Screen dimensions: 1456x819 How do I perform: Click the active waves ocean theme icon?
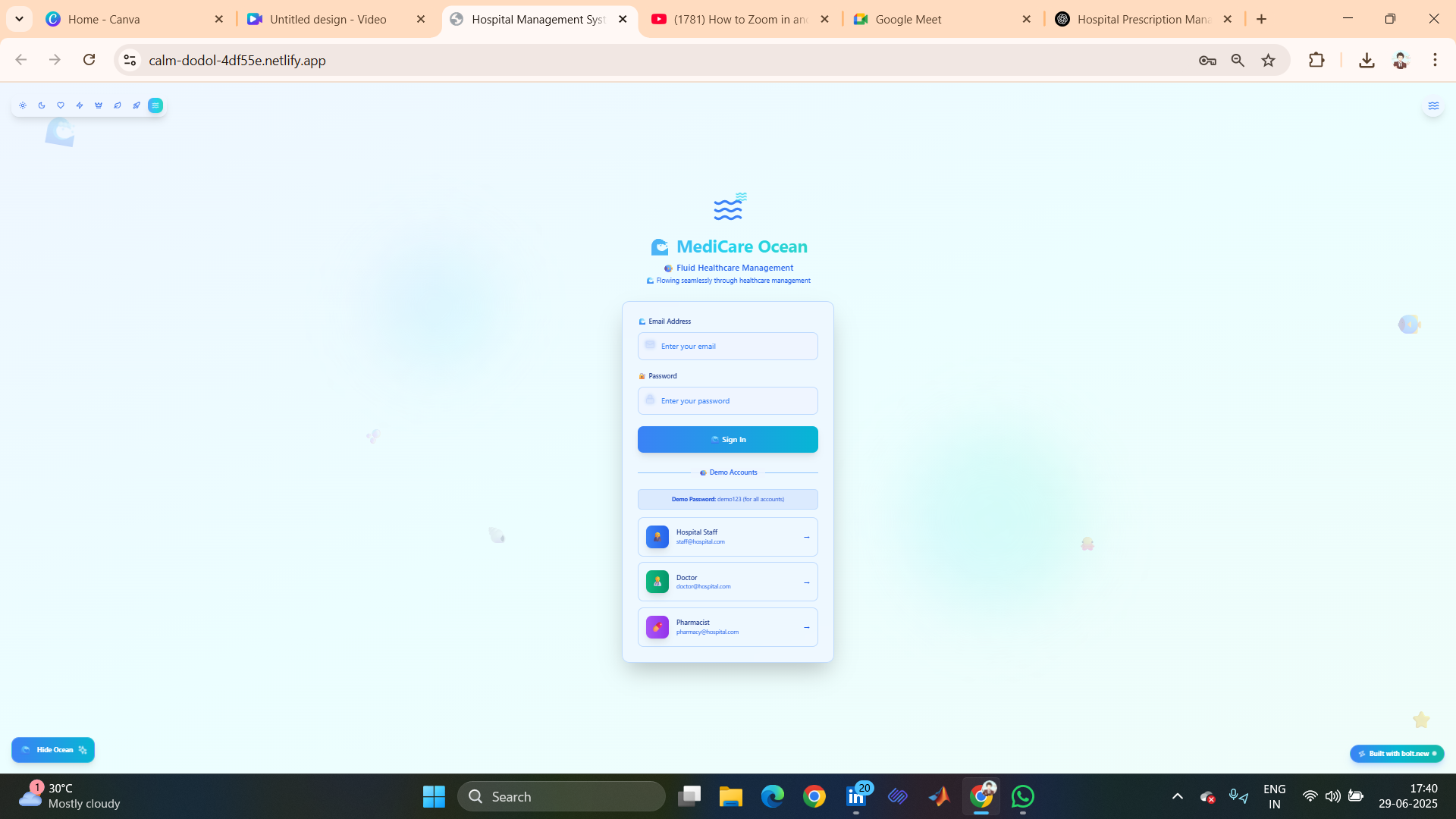pyautogui.click(x=155, y=105)
